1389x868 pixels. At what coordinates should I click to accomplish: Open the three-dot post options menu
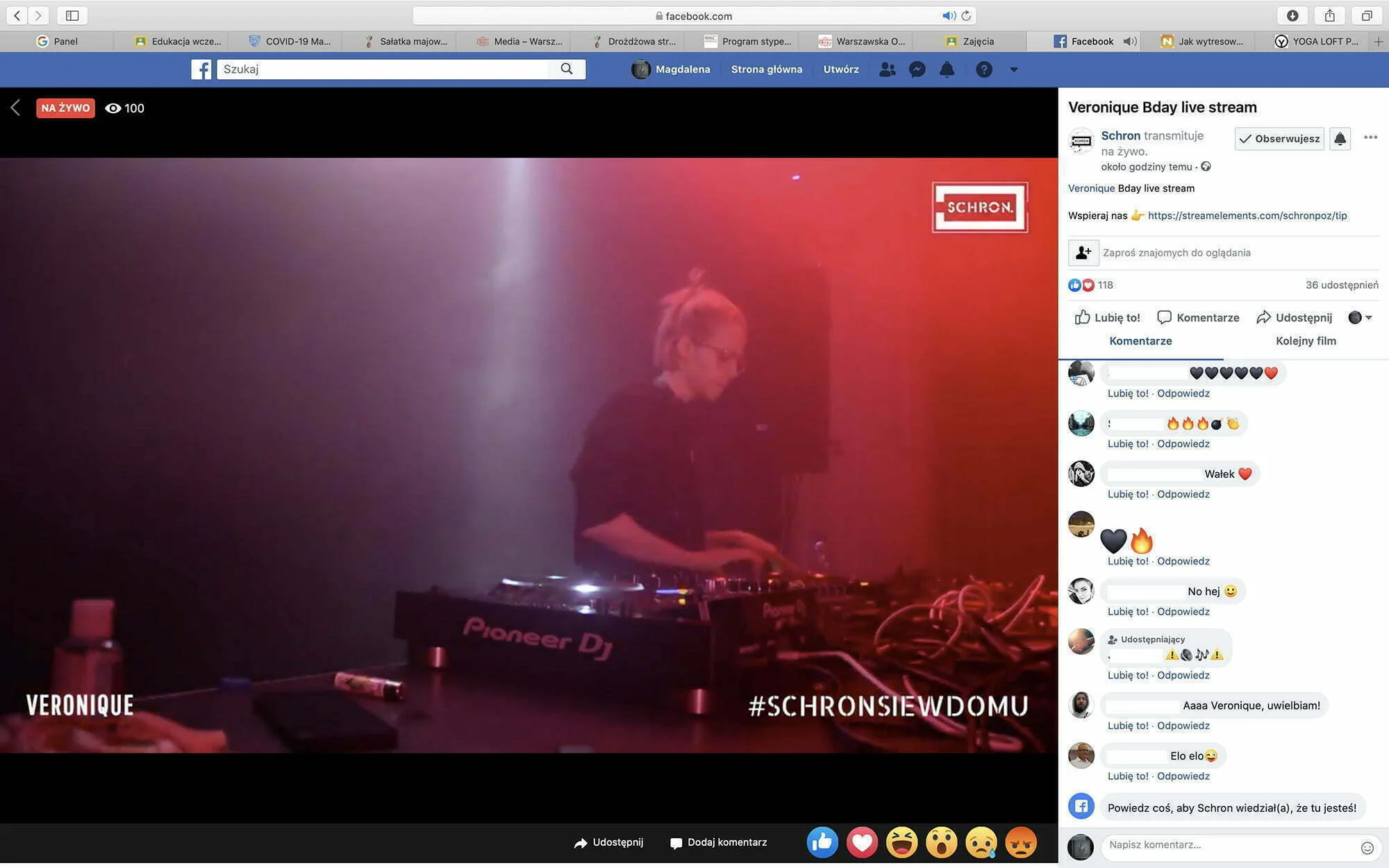[x=1370, y=137]
